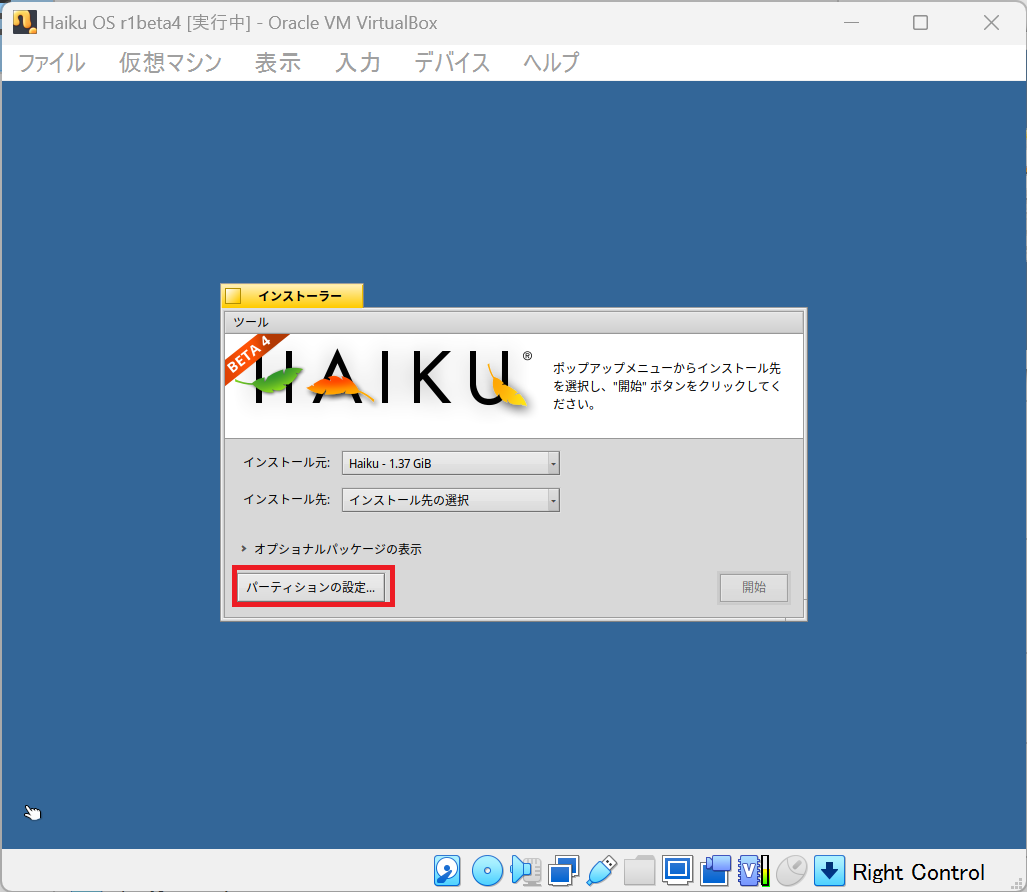Maximize the VirtualBox window
The height and width of the screenshot is (892, 1027).
pos(920,22)
